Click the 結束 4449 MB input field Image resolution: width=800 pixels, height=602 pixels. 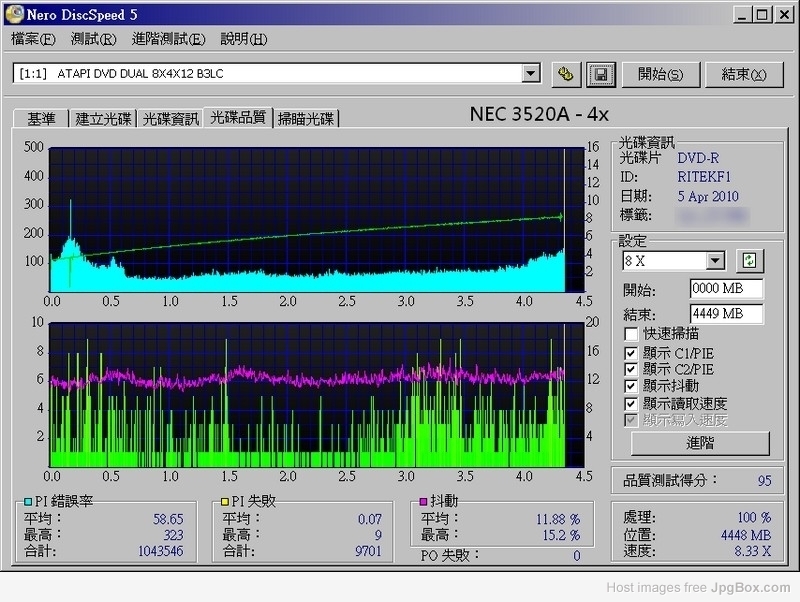coord(726,314)
